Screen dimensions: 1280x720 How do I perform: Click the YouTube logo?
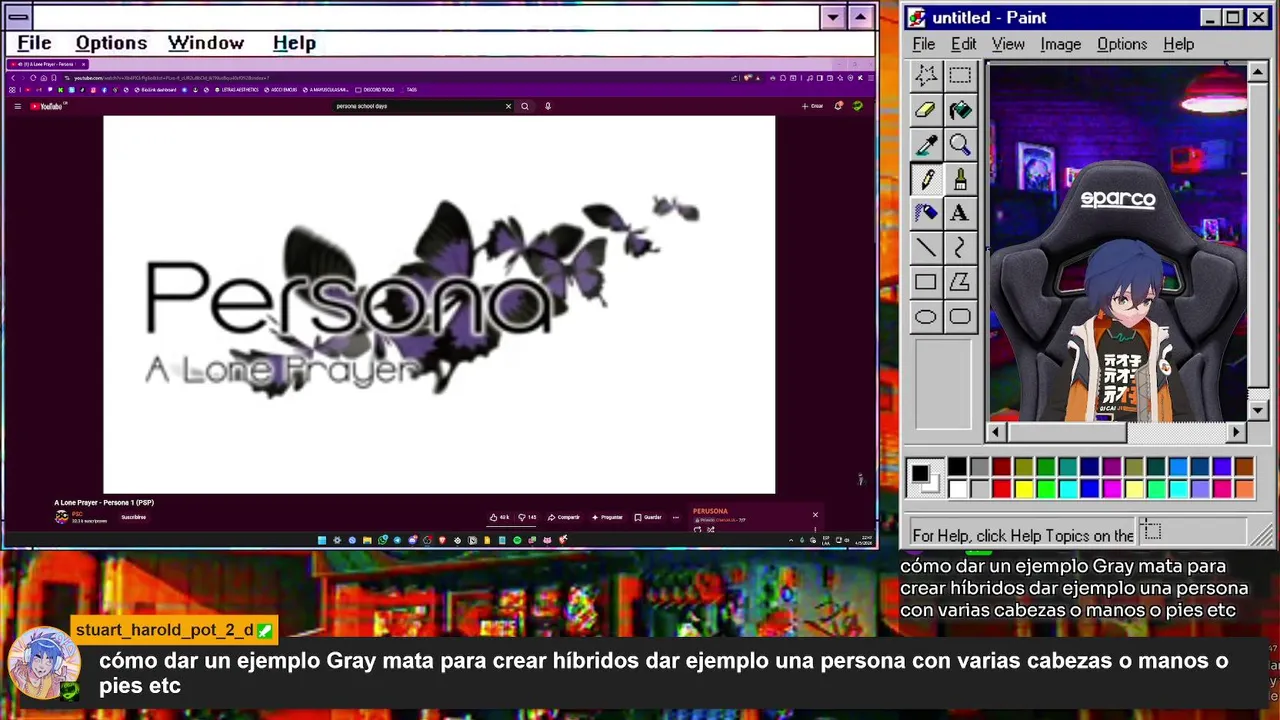47,106
